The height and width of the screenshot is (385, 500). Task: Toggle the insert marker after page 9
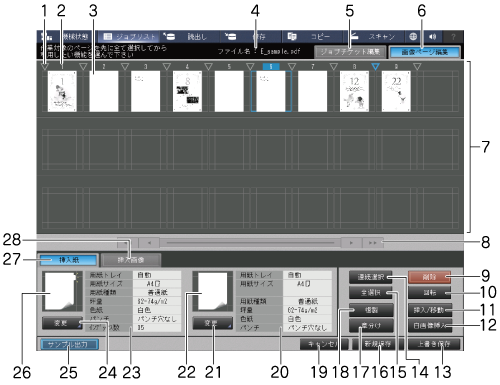pyautogui.click(x=417, y=67)
